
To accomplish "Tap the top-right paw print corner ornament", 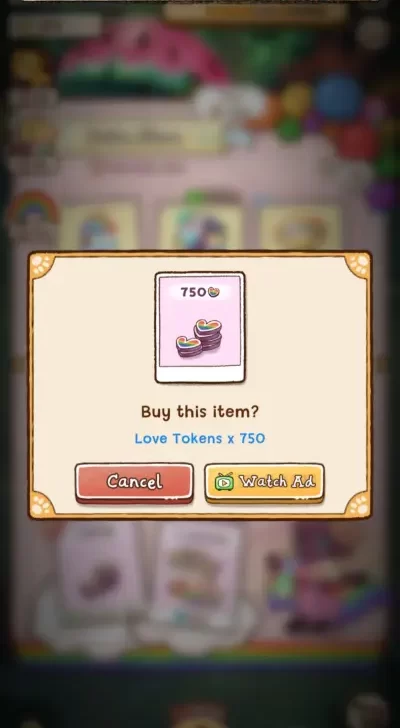I will point(357,266).
